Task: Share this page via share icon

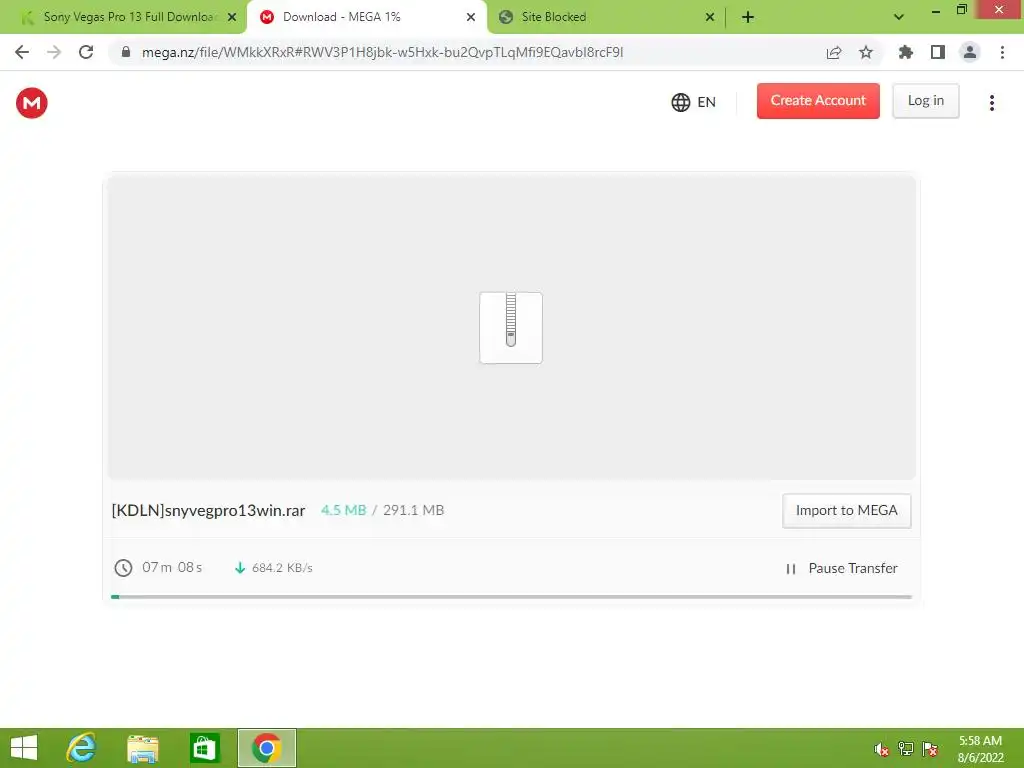Action: [834, 52]
